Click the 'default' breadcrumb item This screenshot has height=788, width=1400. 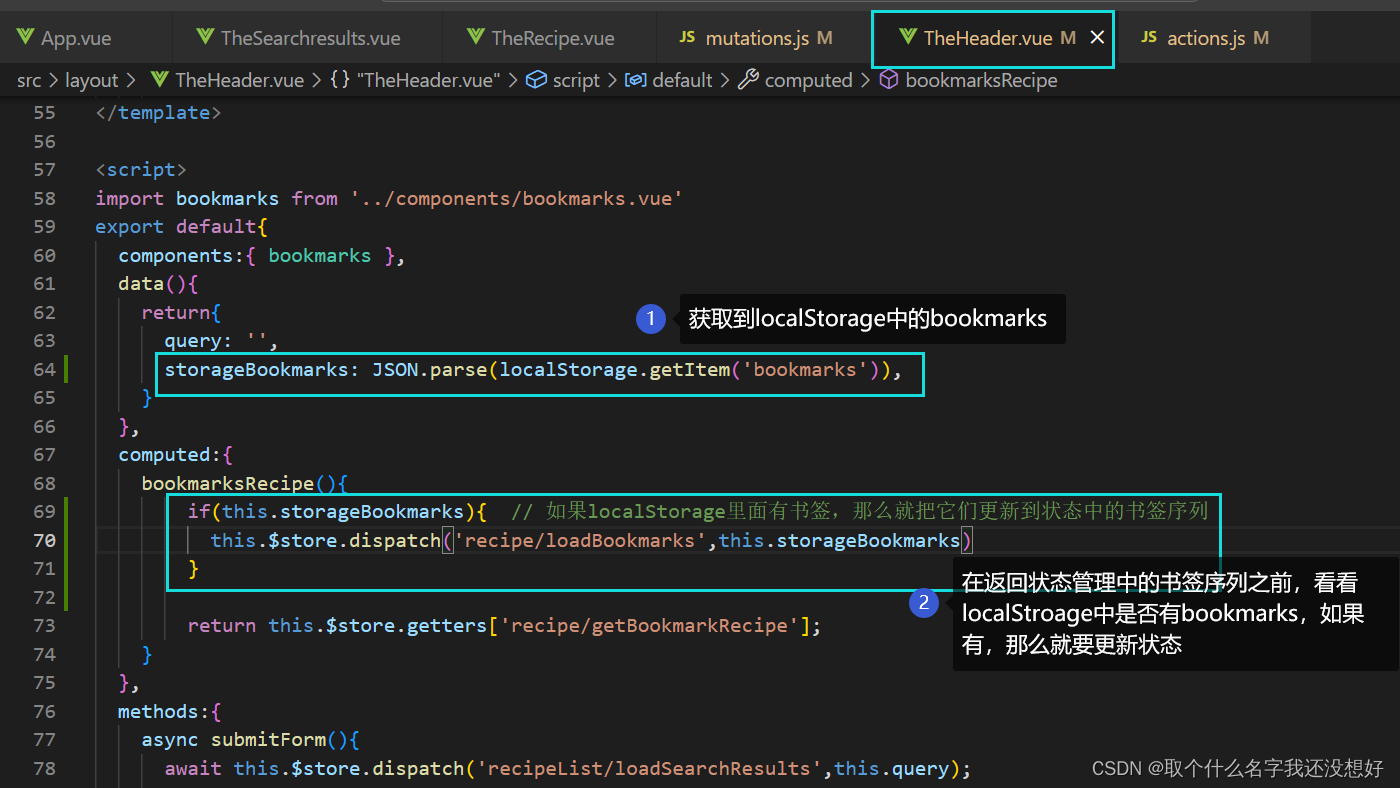coord(682,80)
